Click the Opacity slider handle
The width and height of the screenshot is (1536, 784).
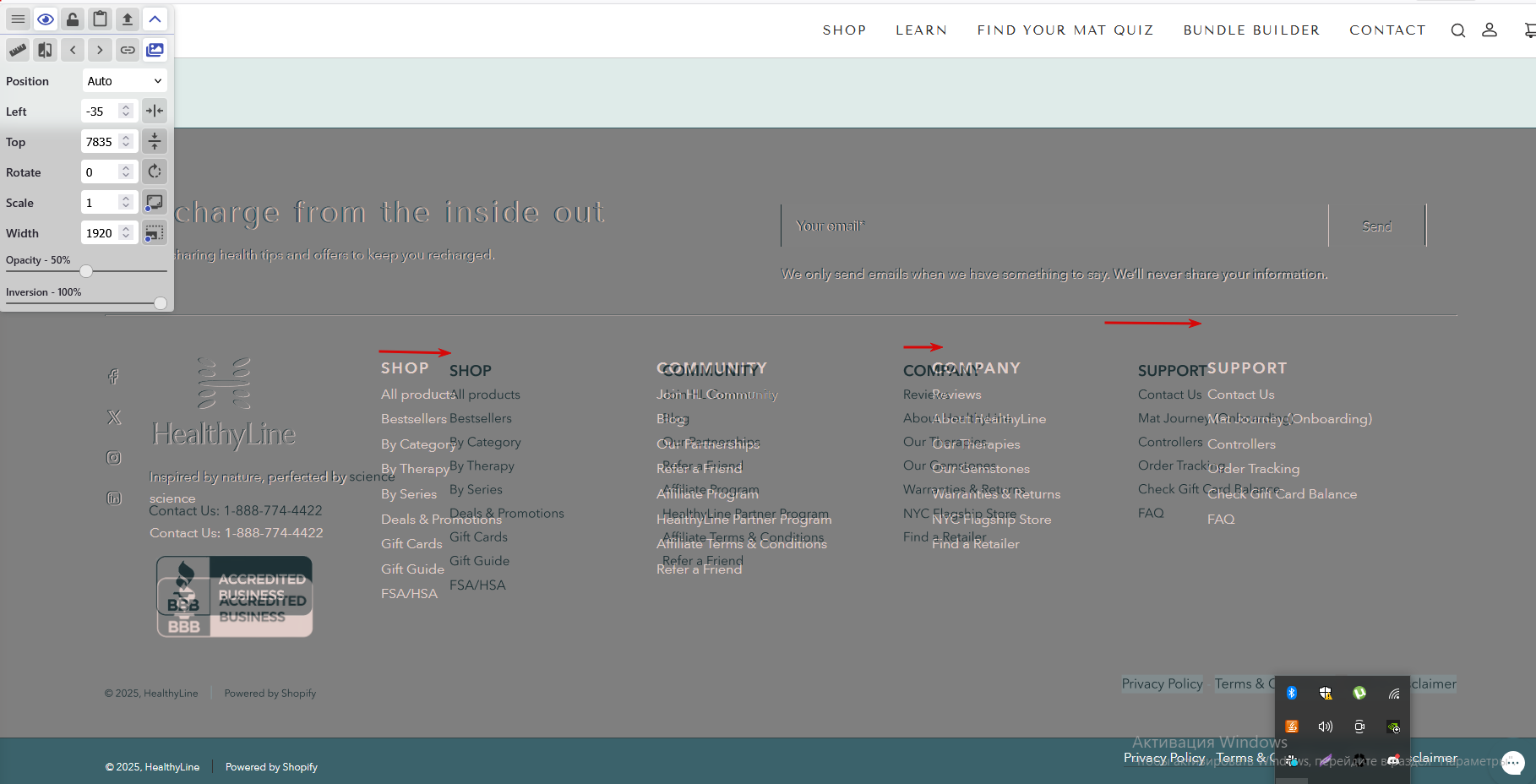pos(86,271)
